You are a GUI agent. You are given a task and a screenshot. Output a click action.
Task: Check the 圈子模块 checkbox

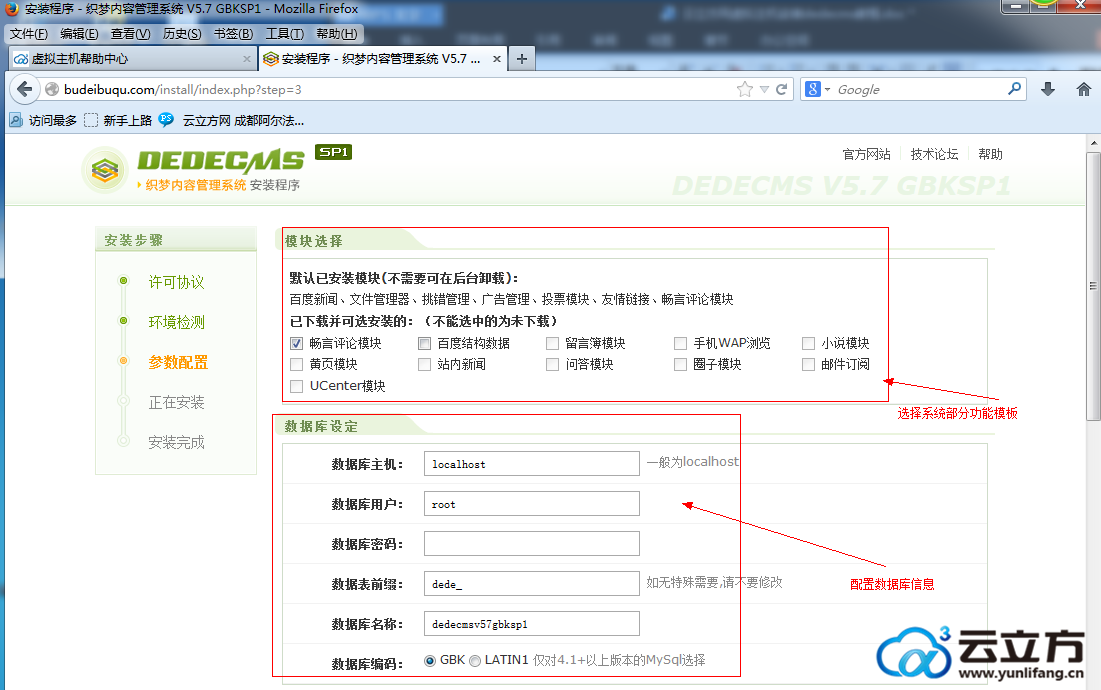[680, 364]
